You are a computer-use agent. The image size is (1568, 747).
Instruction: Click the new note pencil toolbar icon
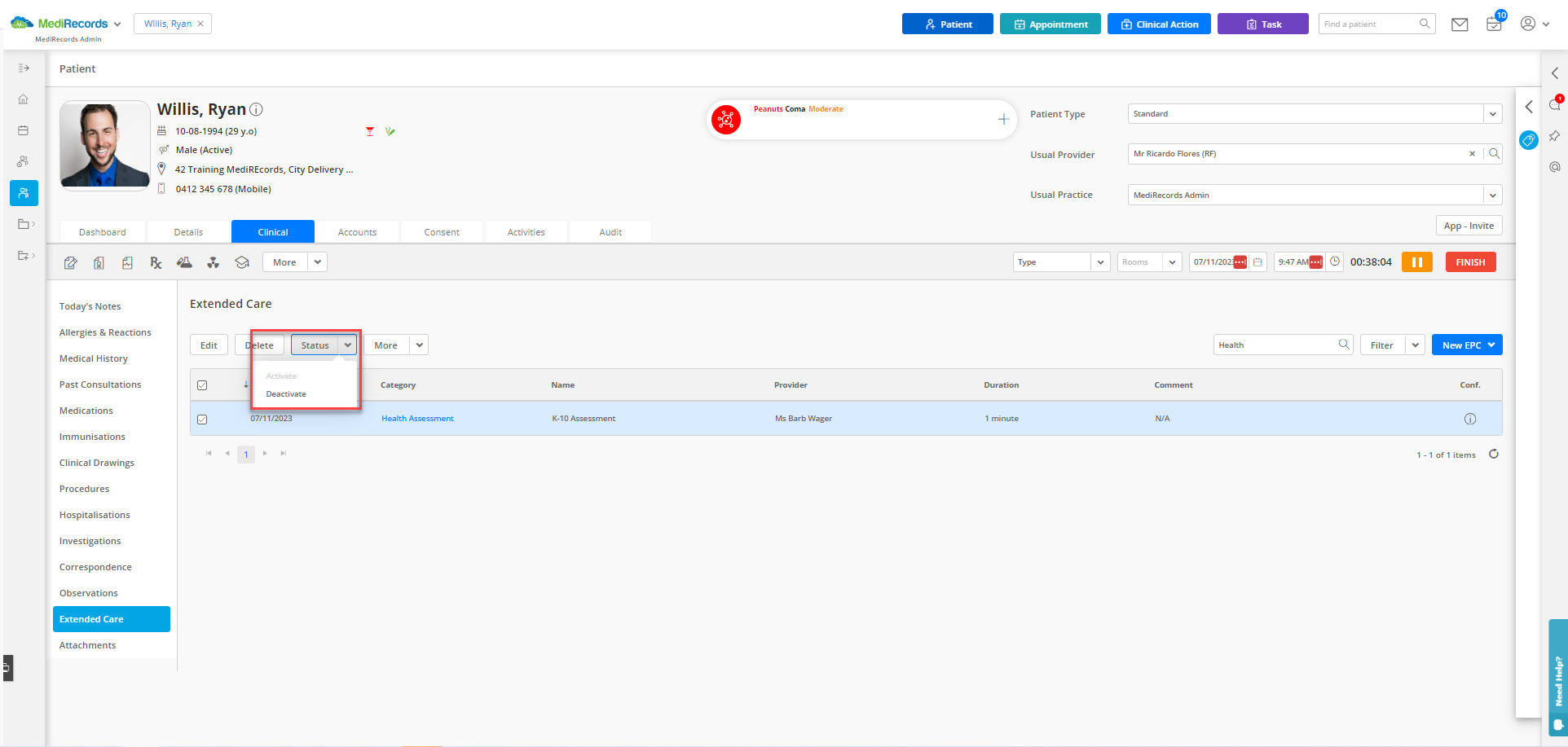click(x=71, y=262)
